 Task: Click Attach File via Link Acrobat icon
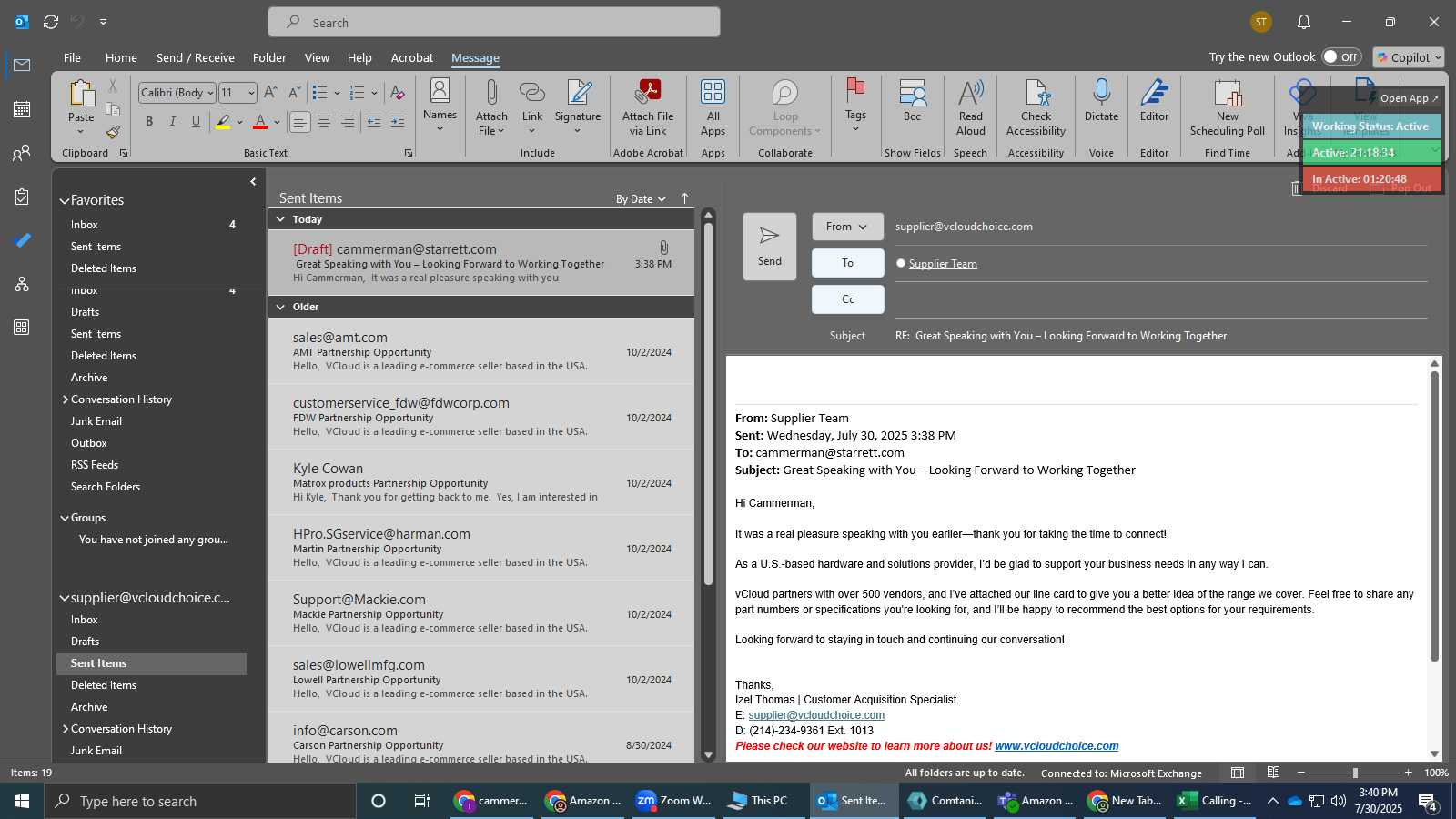(x=649, y=93)
